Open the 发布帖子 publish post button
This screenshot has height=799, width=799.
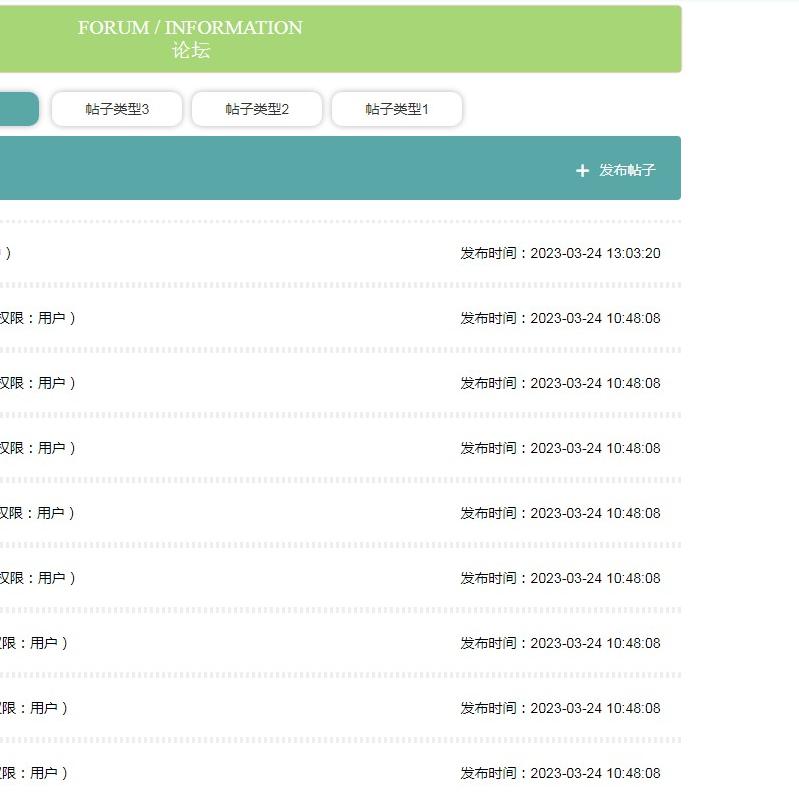[616, 170]
